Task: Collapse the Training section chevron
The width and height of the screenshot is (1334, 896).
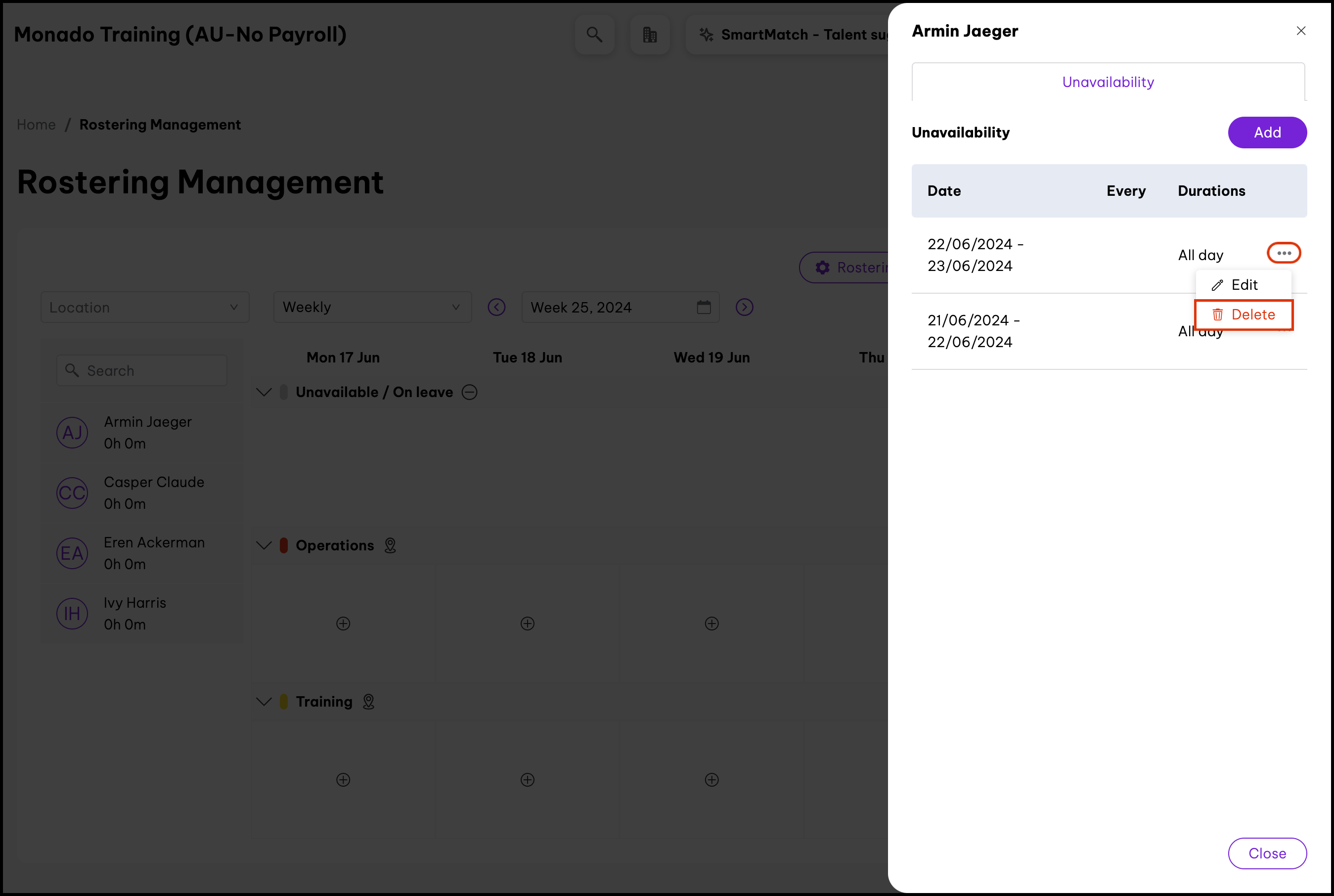Action: [x=264, y=702]
